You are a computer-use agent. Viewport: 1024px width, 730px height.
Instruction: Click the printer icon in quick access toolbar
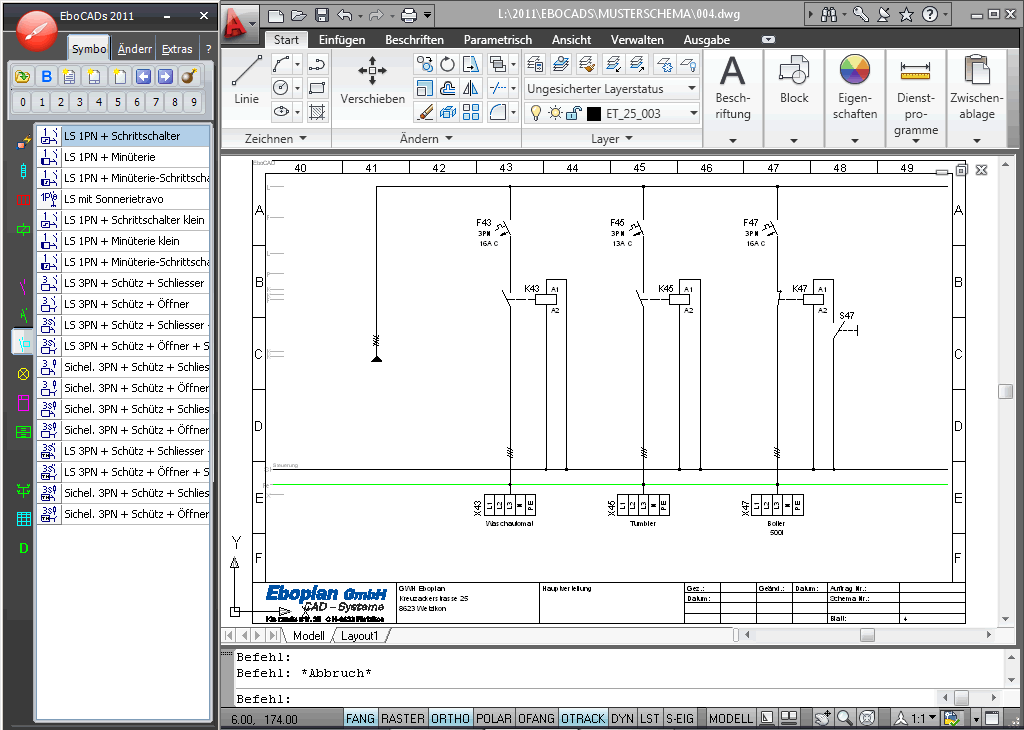pyautogui.click(x=408, y=15)
